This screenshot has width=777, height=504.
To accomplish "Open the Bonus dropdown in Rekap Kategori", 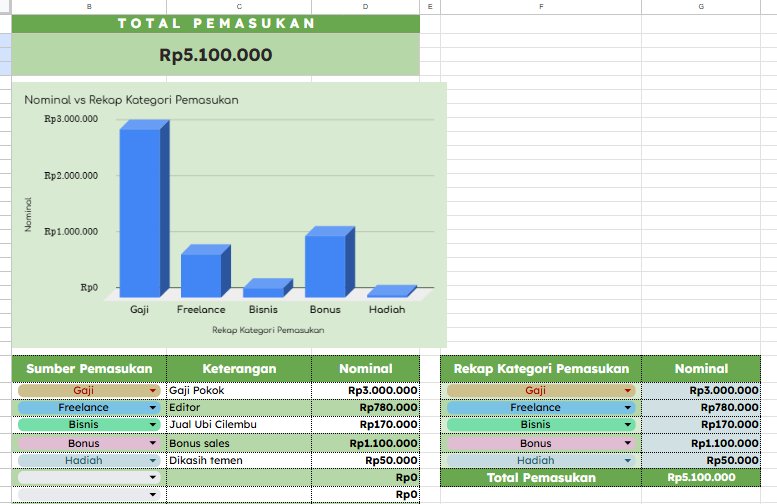I will [x=627, y=443].
